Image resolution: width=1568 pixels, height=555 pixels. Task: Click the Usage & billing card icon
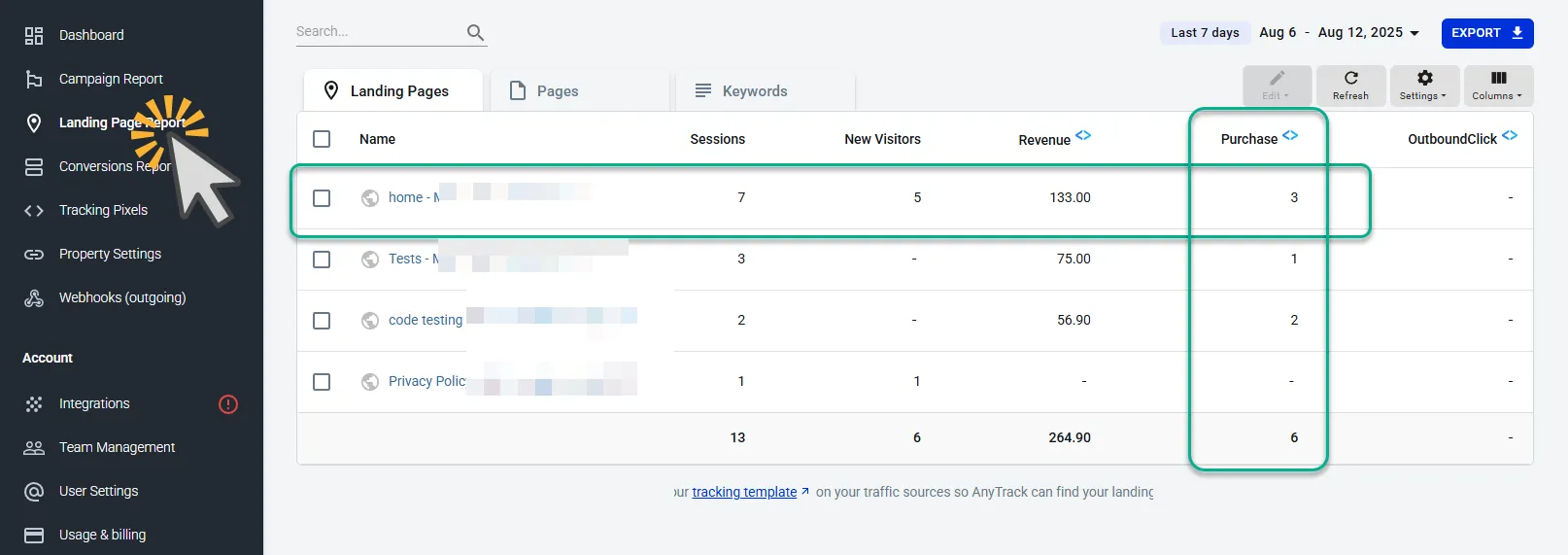tap(34, 535)
